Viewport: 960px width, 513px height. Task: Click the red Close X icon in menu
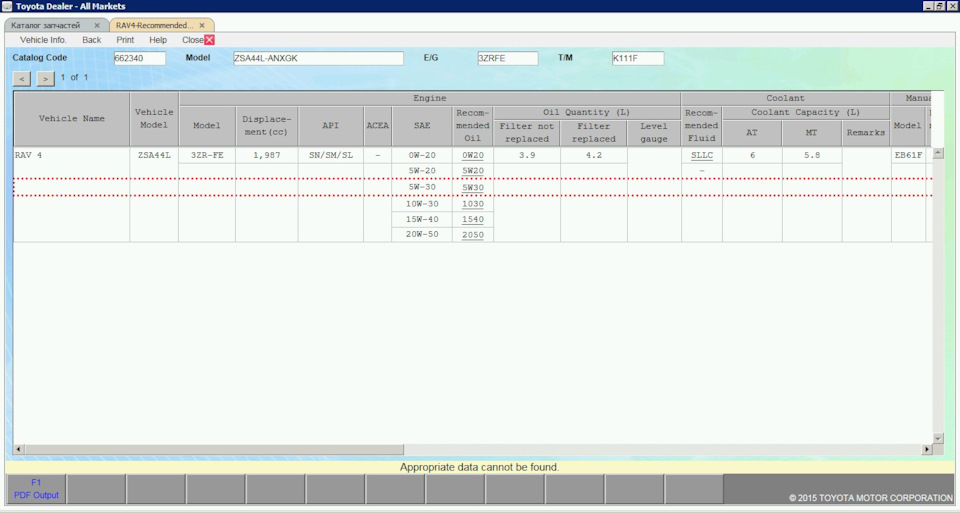(209, 40)
